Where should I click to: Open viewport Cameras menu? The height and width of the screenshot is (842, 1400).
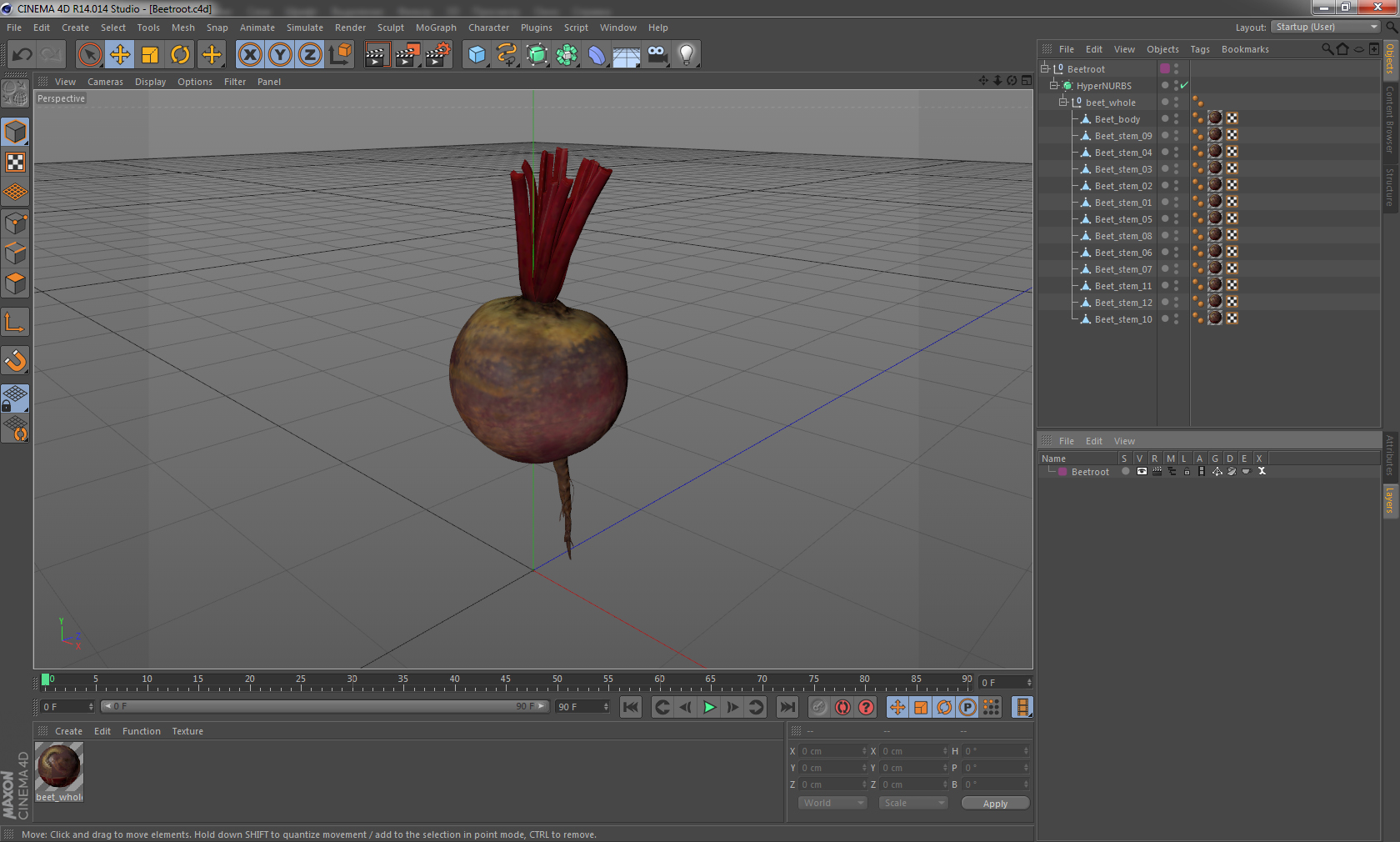tap(105, 82)
